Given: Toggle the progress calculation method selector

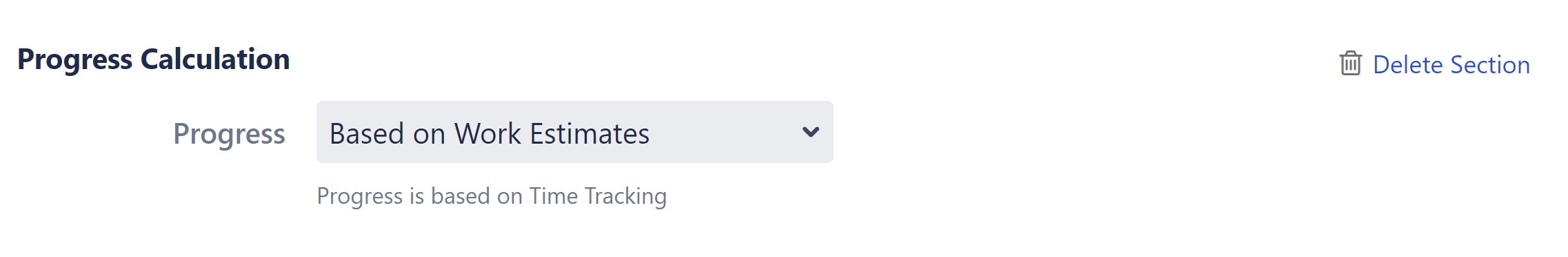Looking at the screenshot, I should click(574, 132).
